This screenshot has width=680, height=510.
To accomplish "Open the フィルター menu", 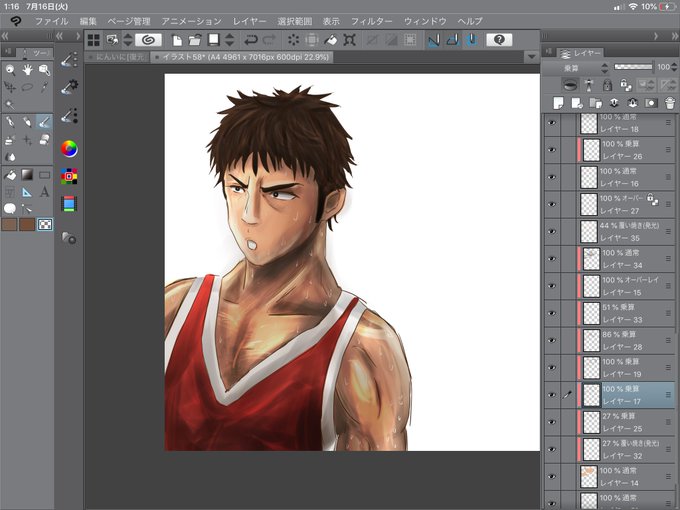I will point(372,21).
